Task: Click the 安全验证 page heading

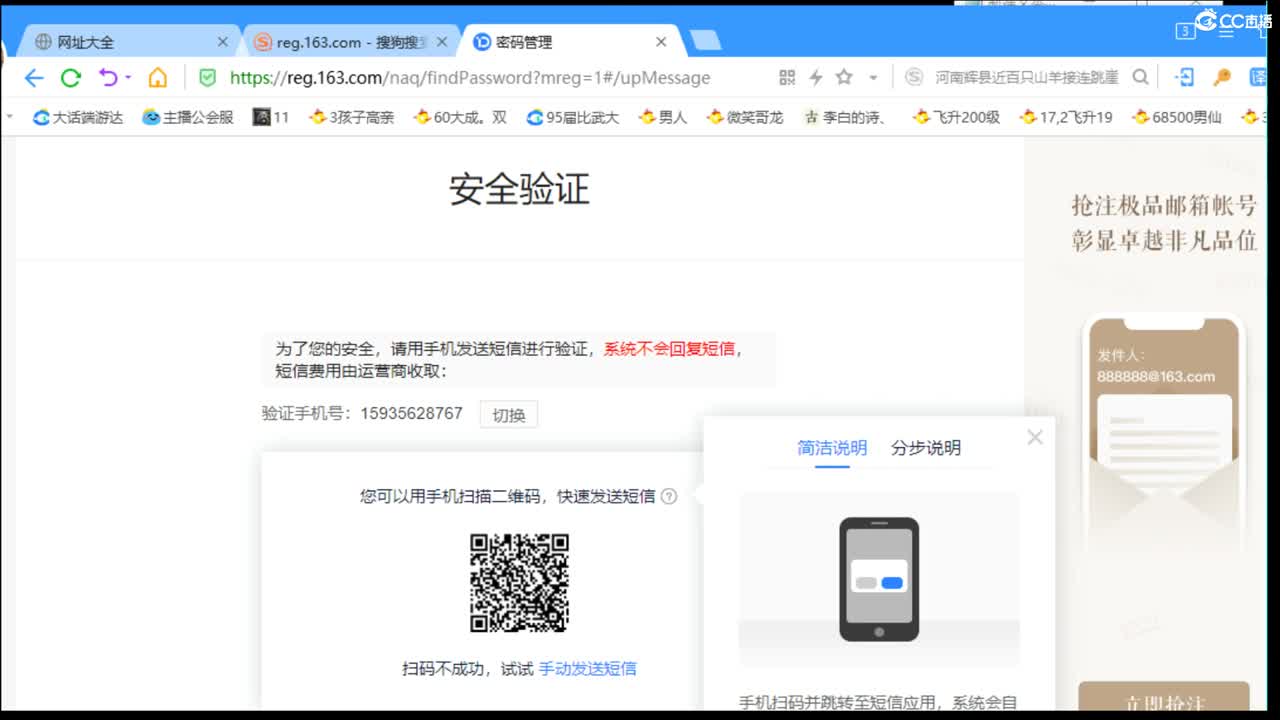Action: [519, 189]
